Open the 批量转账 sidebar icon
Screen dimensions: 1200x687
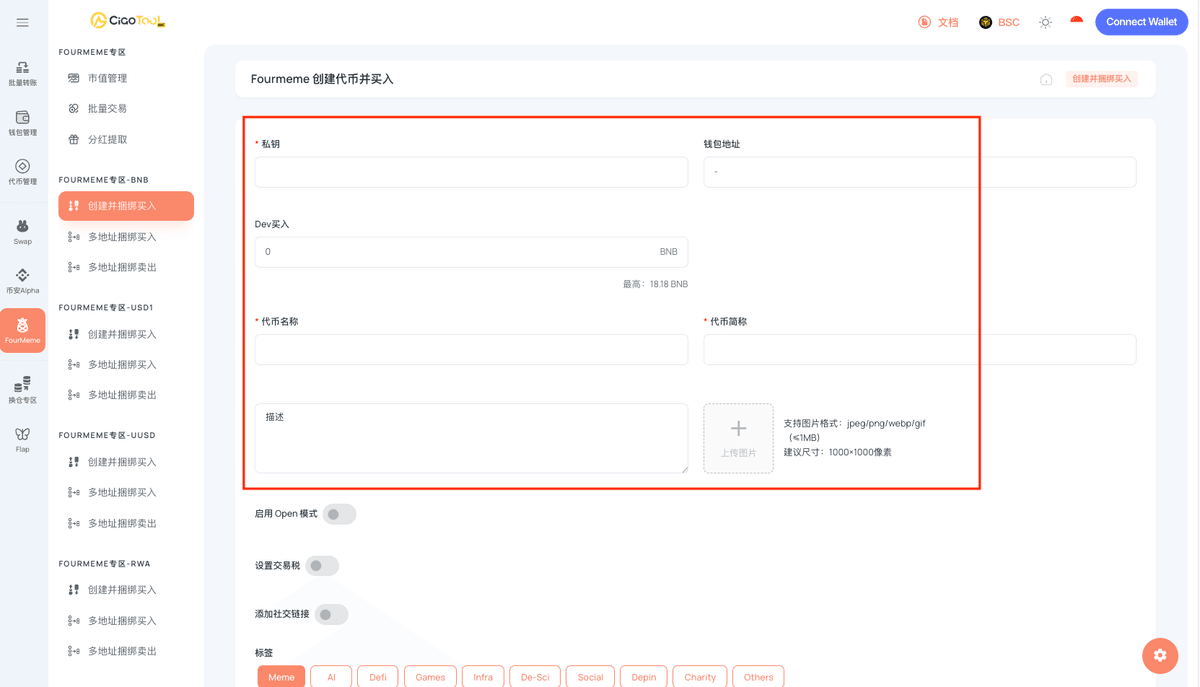22,74
